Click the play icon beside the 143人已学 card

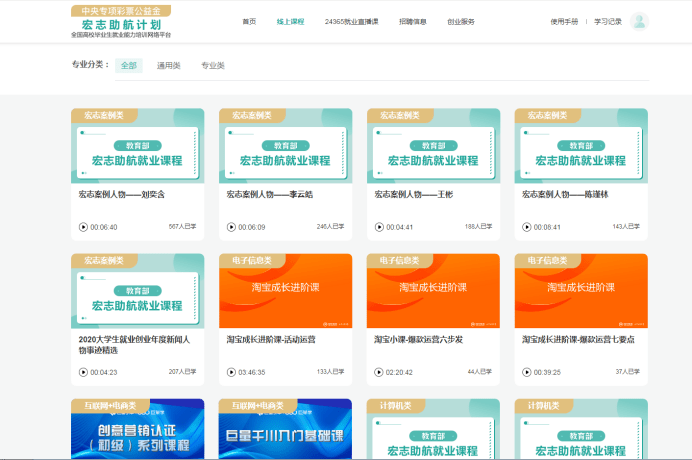[527, 227]
